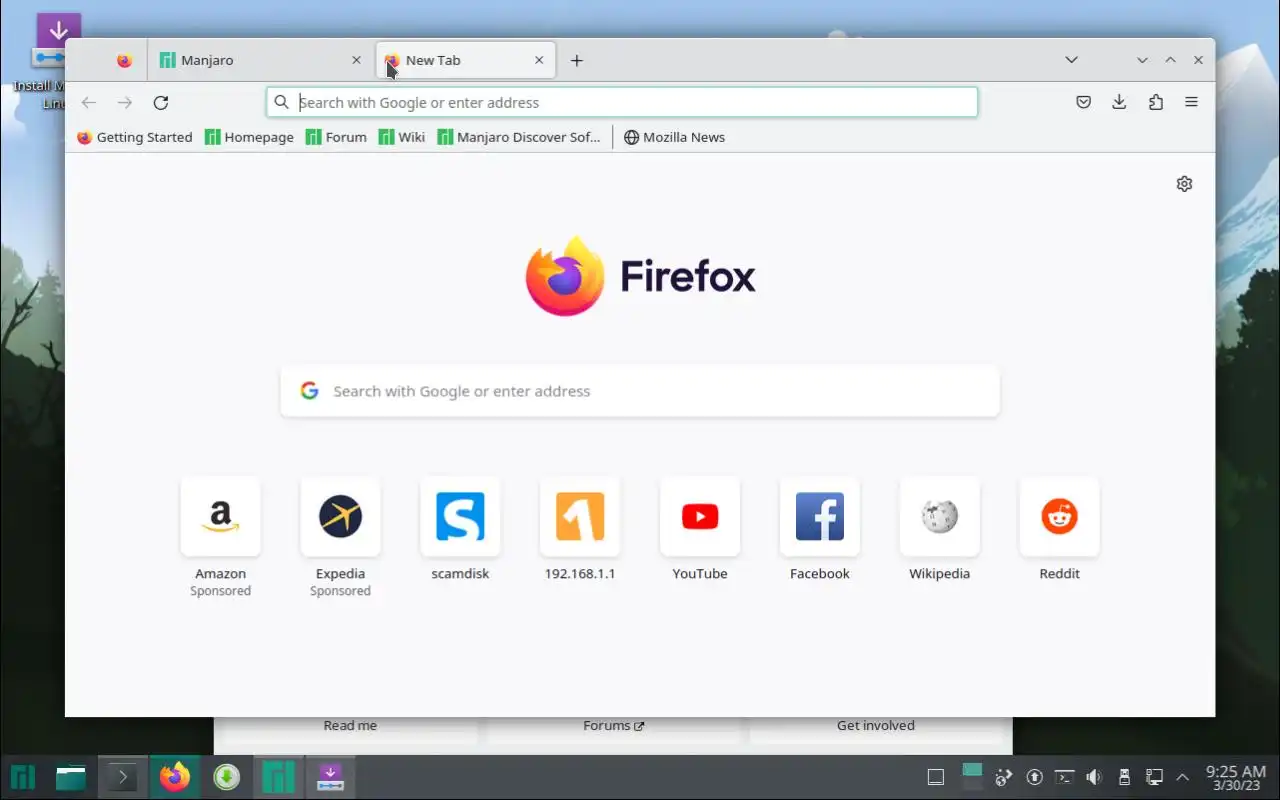Screen dimensions: 1280x800
Task: Click Get involved in Manjaro Hello window
Action: click(876, 726)
